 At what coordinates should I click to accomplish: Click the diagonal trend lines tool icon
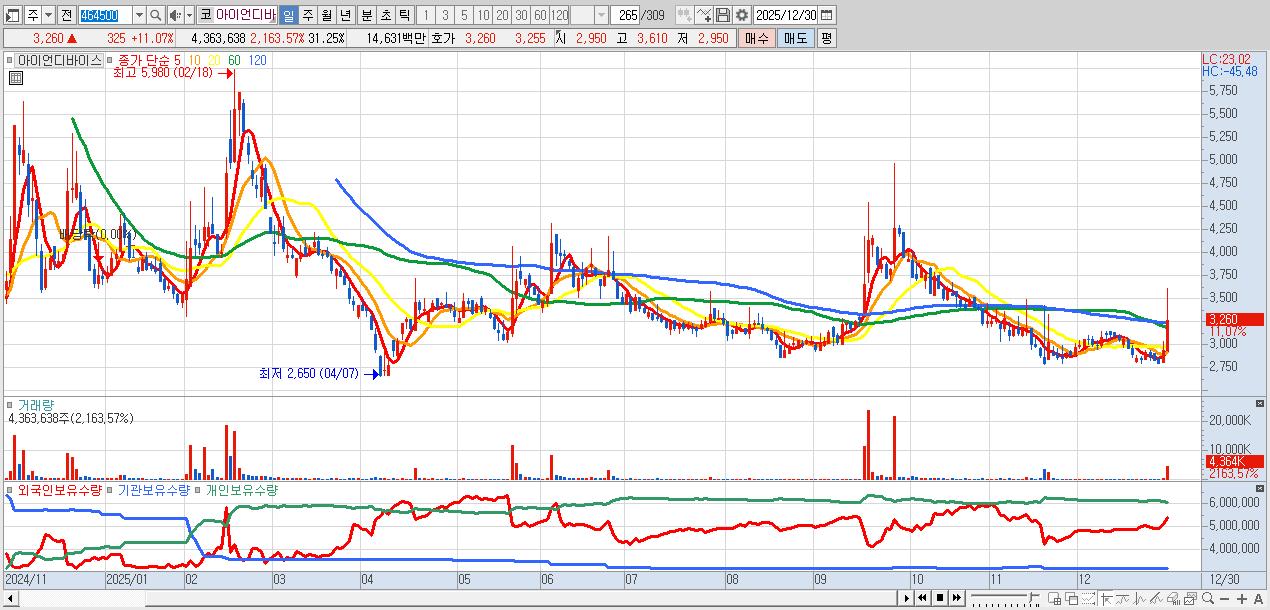[1156, 599]
